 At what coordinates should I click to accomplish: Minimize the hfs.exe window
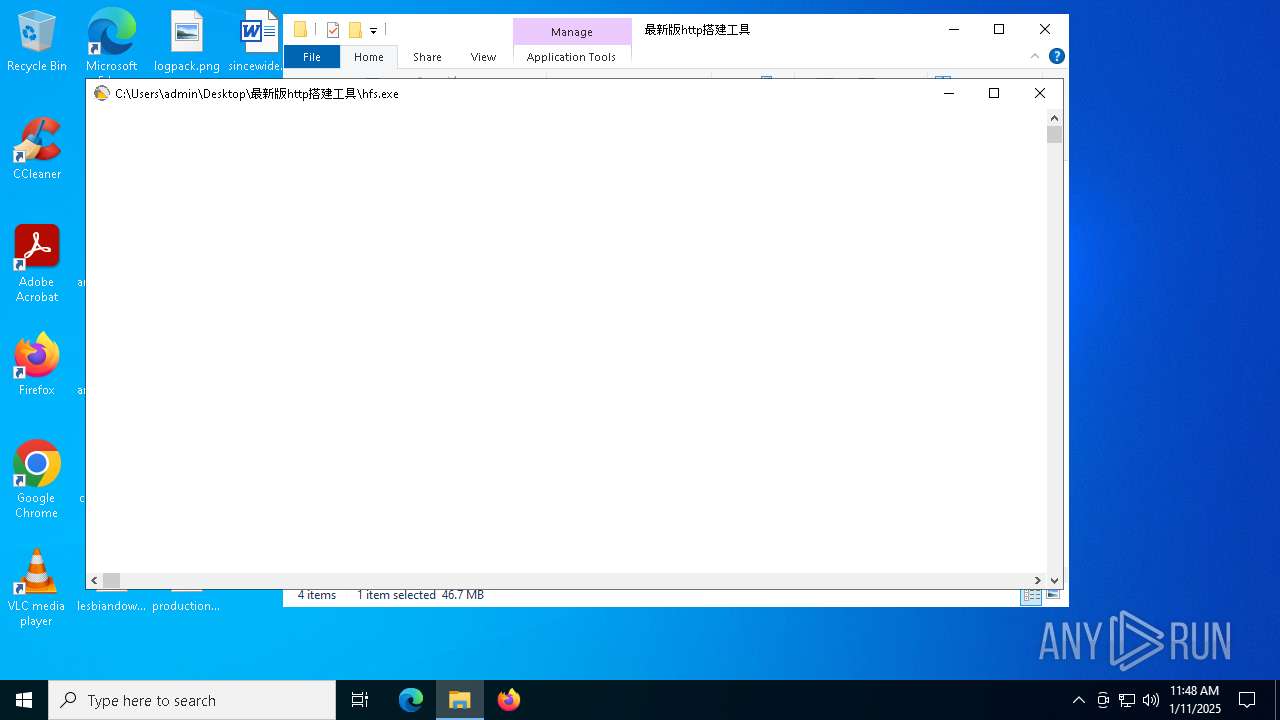tap(949, 93)
